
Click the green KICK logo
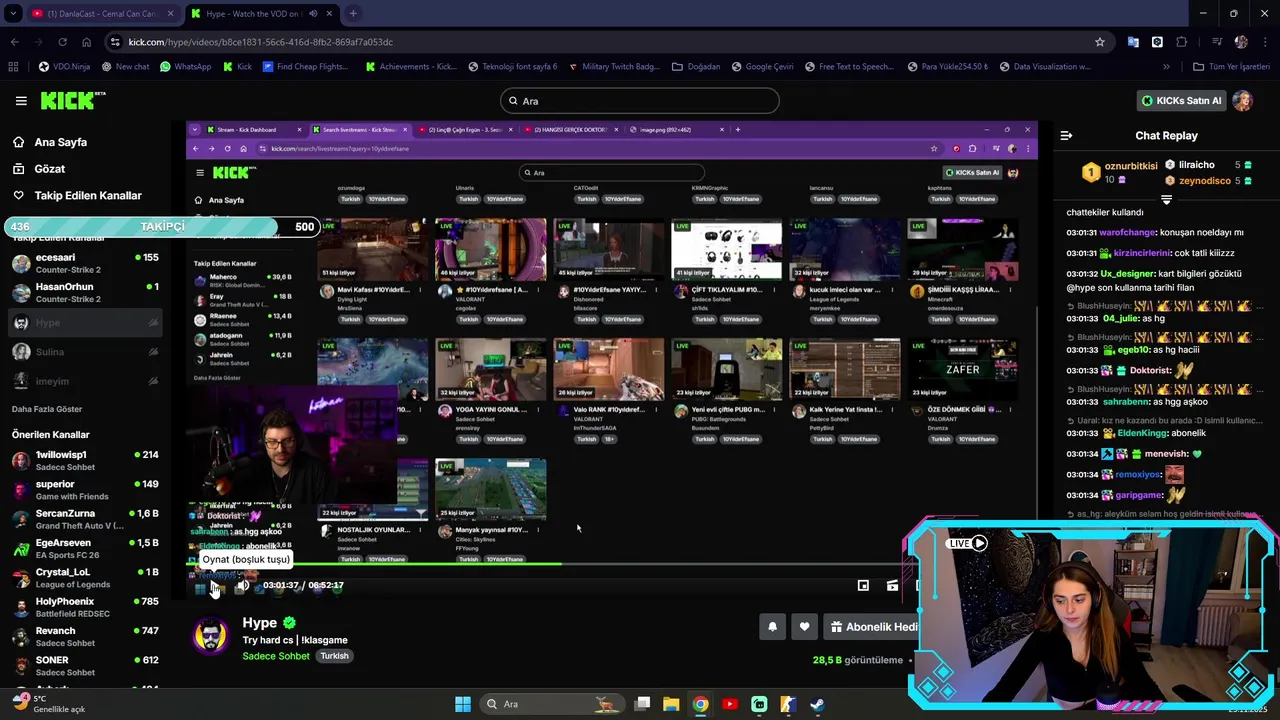72,101
